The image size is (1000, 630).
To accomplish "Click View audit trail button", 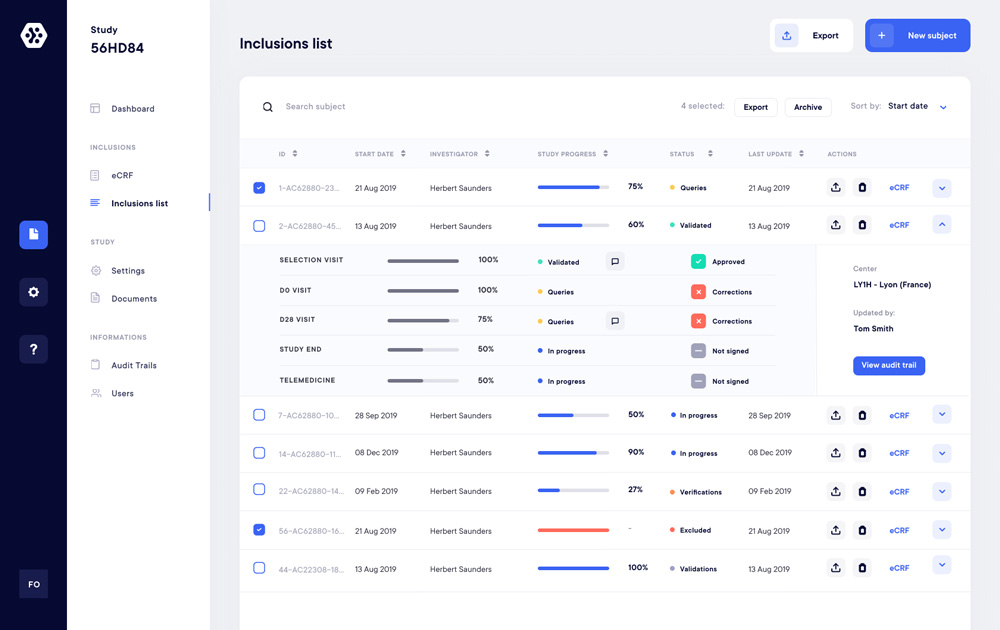I will [889, 365].
